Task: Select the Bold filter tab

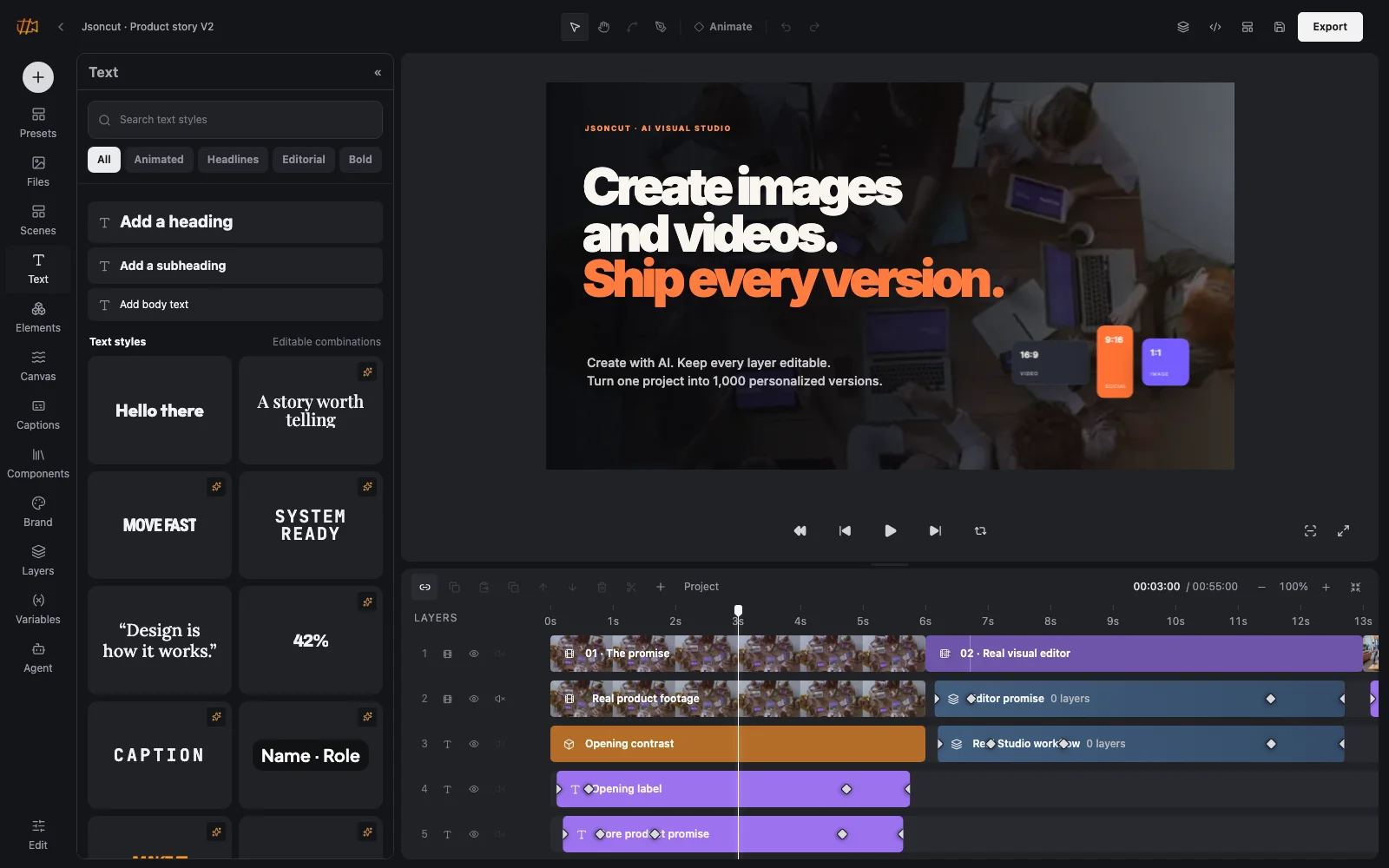Action: coord(360,160)
